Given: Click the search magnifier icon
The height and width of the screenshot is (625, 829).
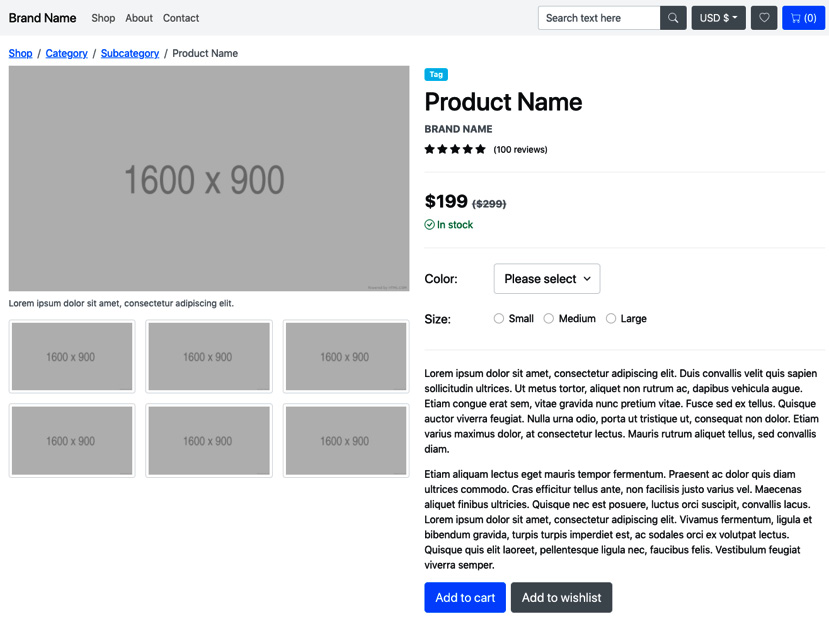Looking at the screenshot, I should coord(672,18).
